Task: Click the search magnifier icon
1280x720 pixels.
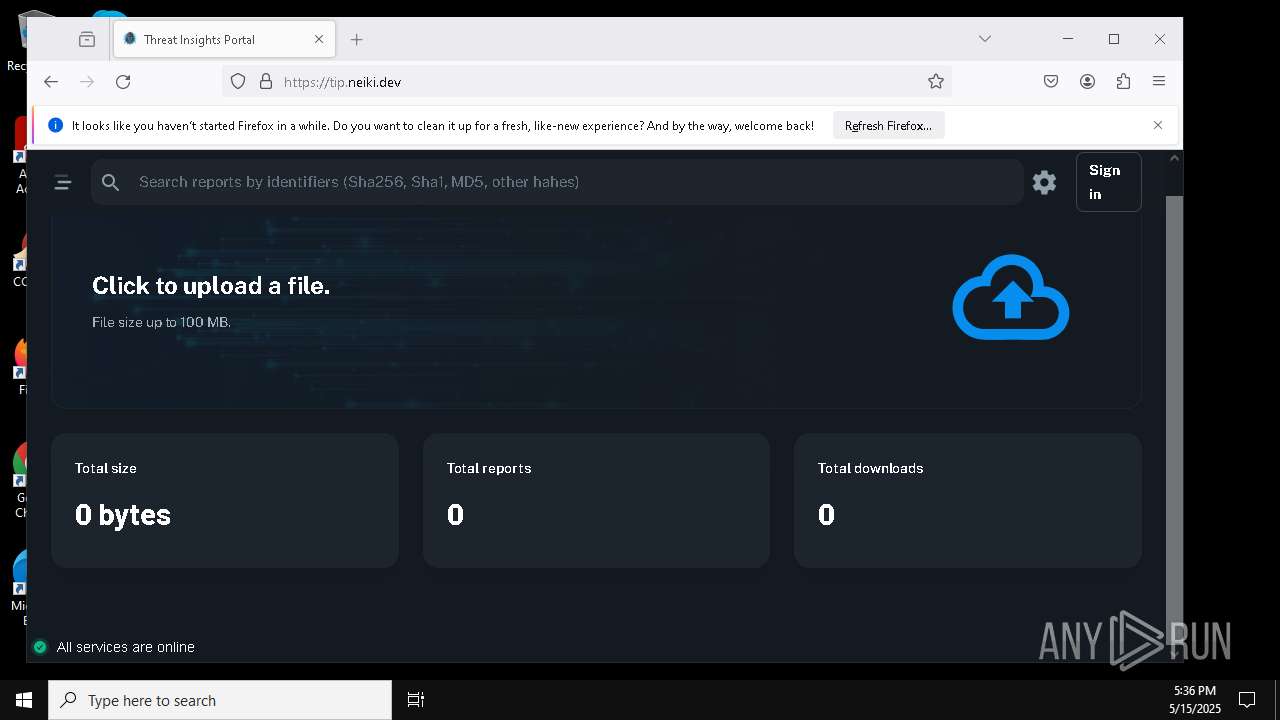Action: (x=111, y=182)
